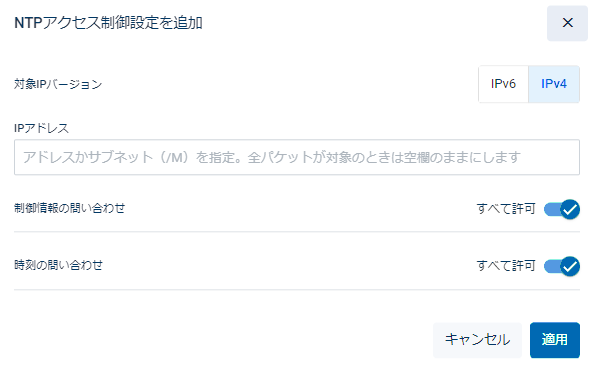Apply settings with the 適用 button
This screenshot has width=593, height=371.
[x=554, y=340]
